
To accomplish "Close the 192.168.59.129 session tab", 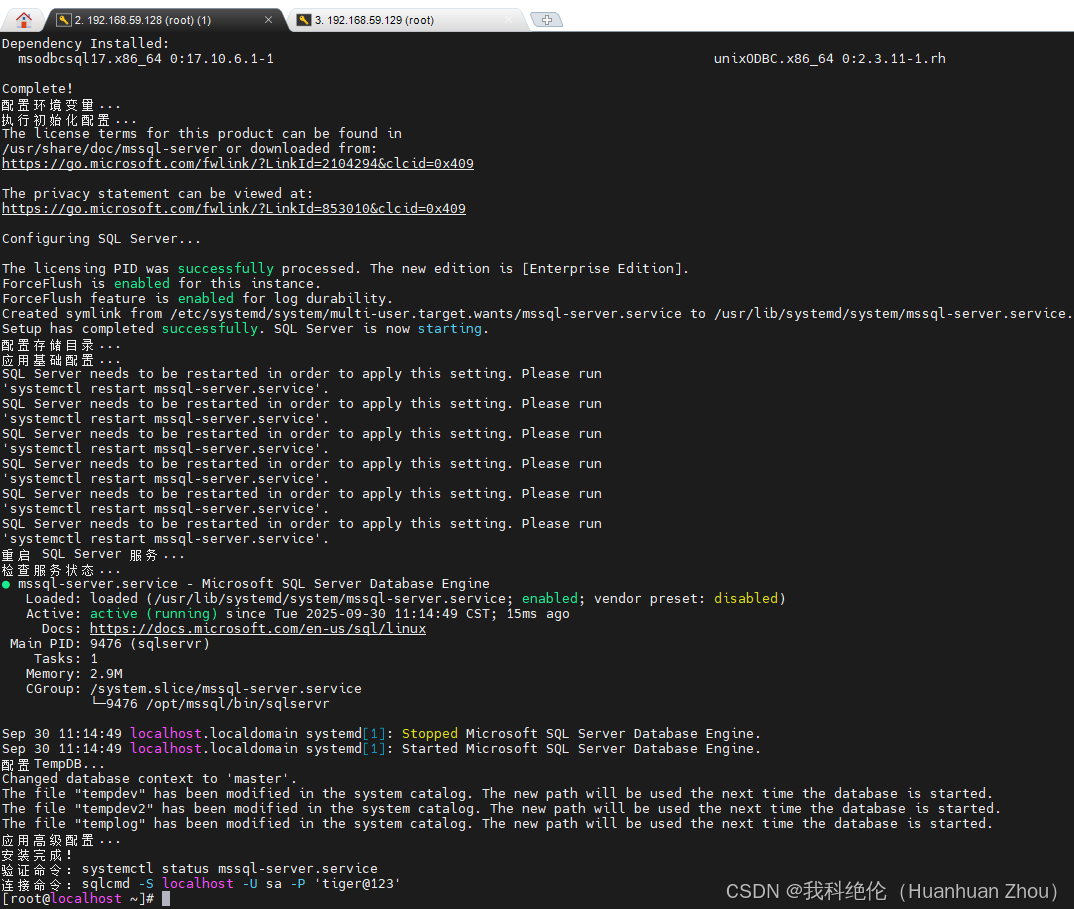I will tap(508, 20).
